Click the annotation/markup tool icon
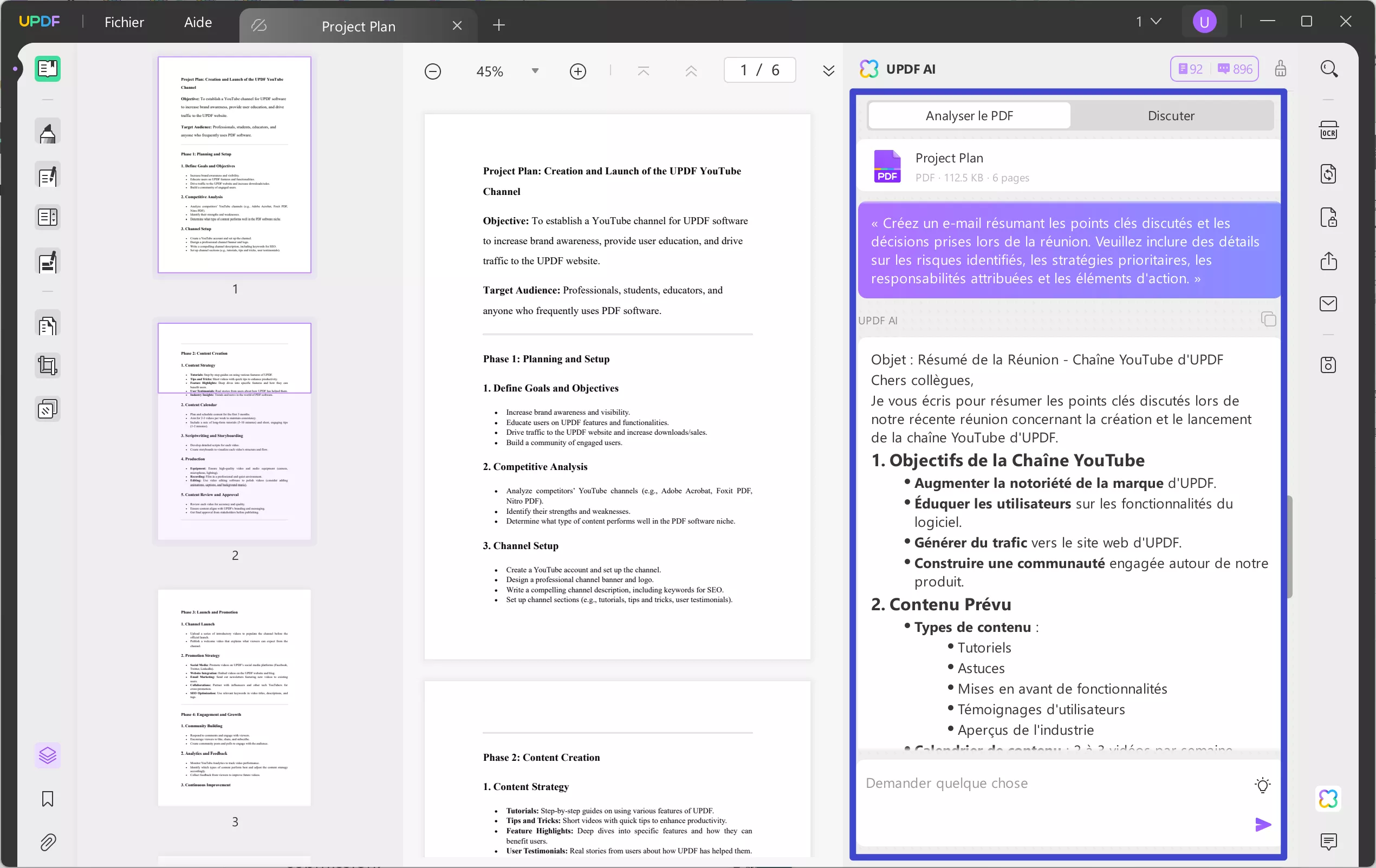The width and height of the screenshot is (1376, 868). pyautogui.click(x=47, y=132)
